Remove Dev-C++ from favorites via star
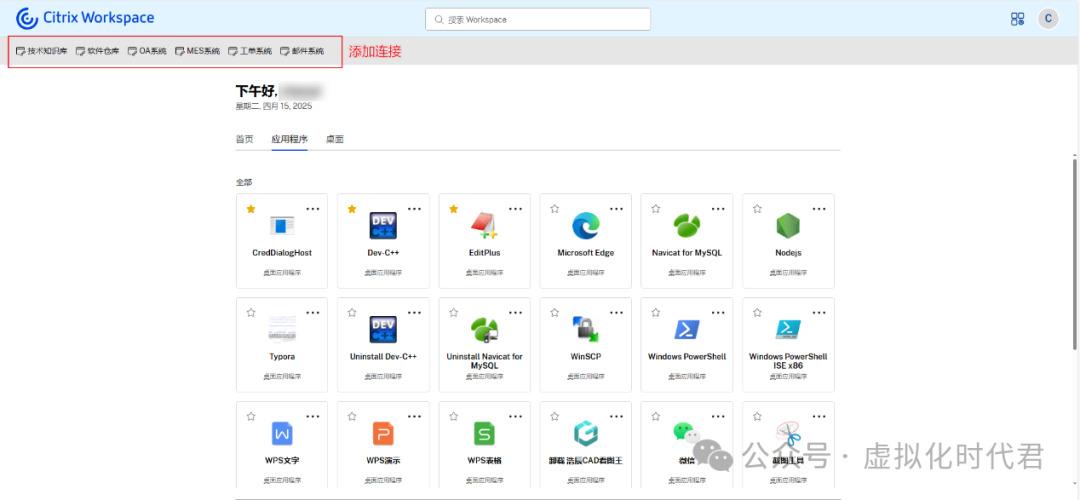Image resolution: width=1080 pixels, height=500 pixels. (x=352, y=209)
